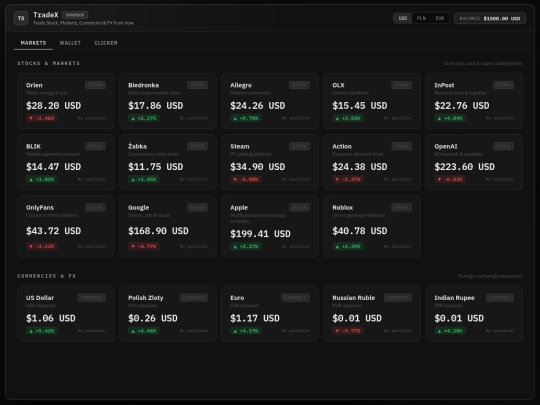The image size is (540, 405).
Task: Click OLX's green percent change badge
Action: (348, 118)
